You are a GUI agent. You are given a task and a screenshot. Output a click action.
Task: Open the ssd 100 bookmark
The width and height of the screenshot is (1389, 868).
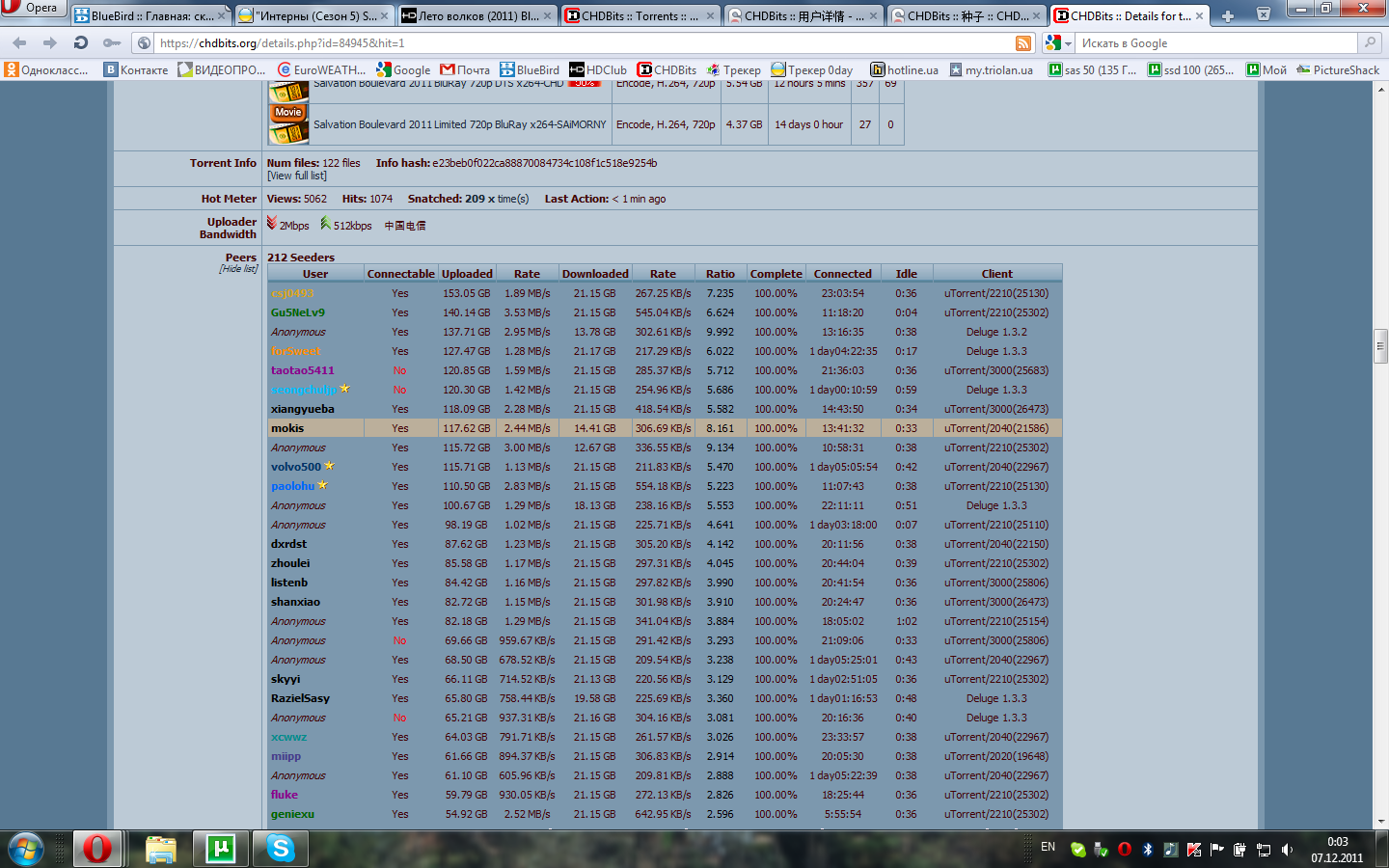click(1191, 69)
